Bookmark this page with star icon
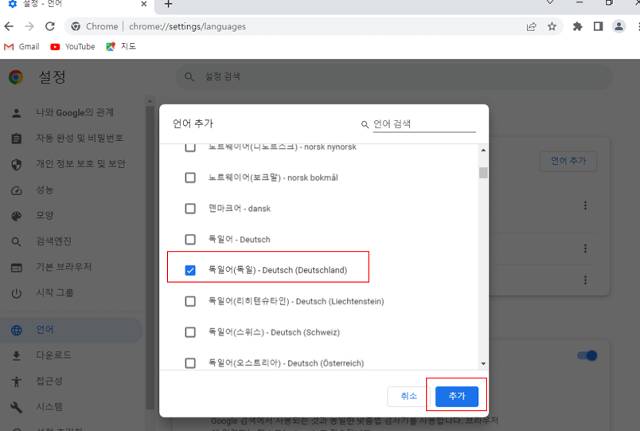The image size is (640, 431). click(552, 26)
